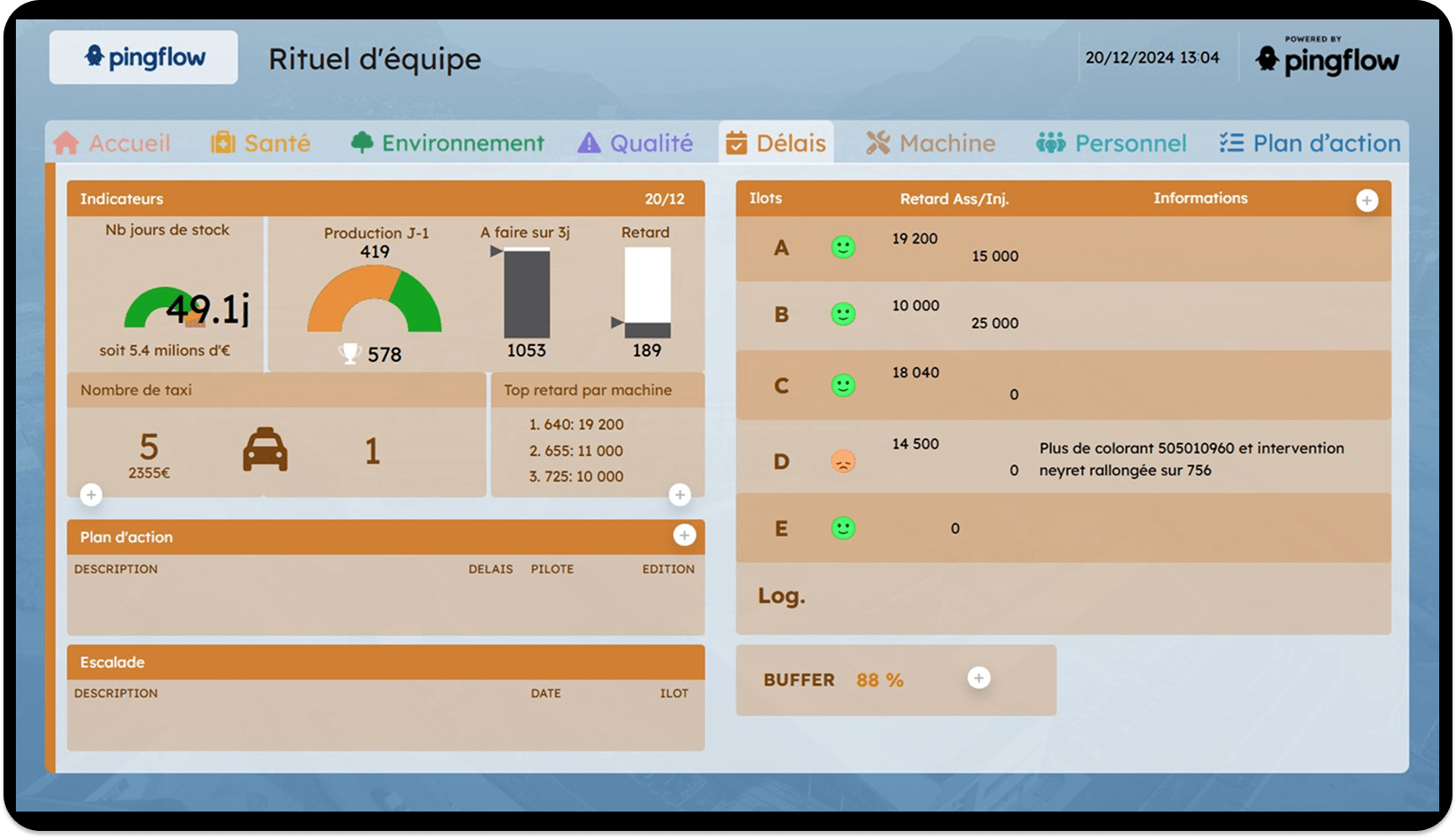This screenshot has height=838, width=1456.
Task: Click the trophy icon beside 578
Action: click(x=349, y=354)
